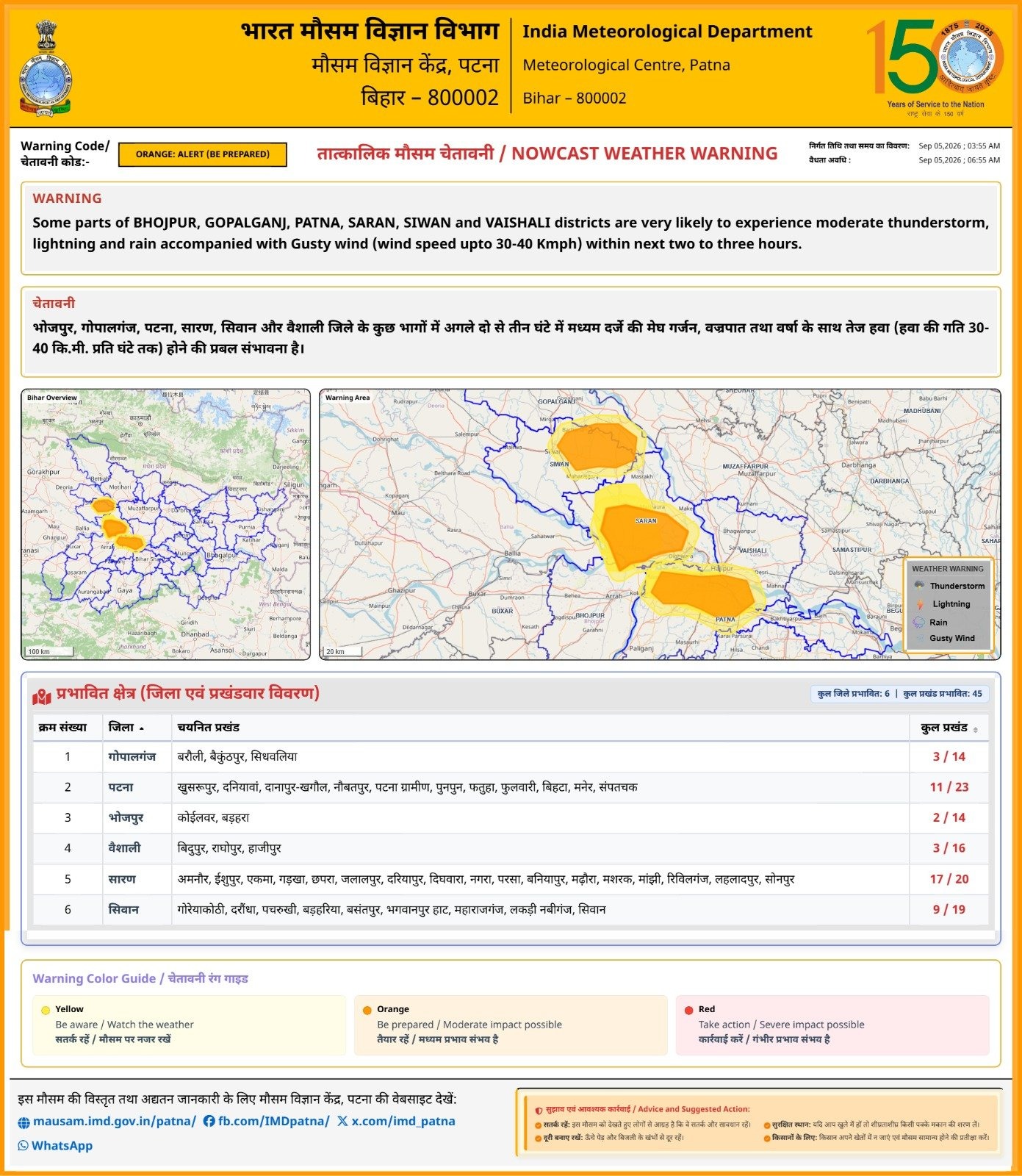
Task: Click the Meteorological Centre, Patna title
Action: click(627, 65)
